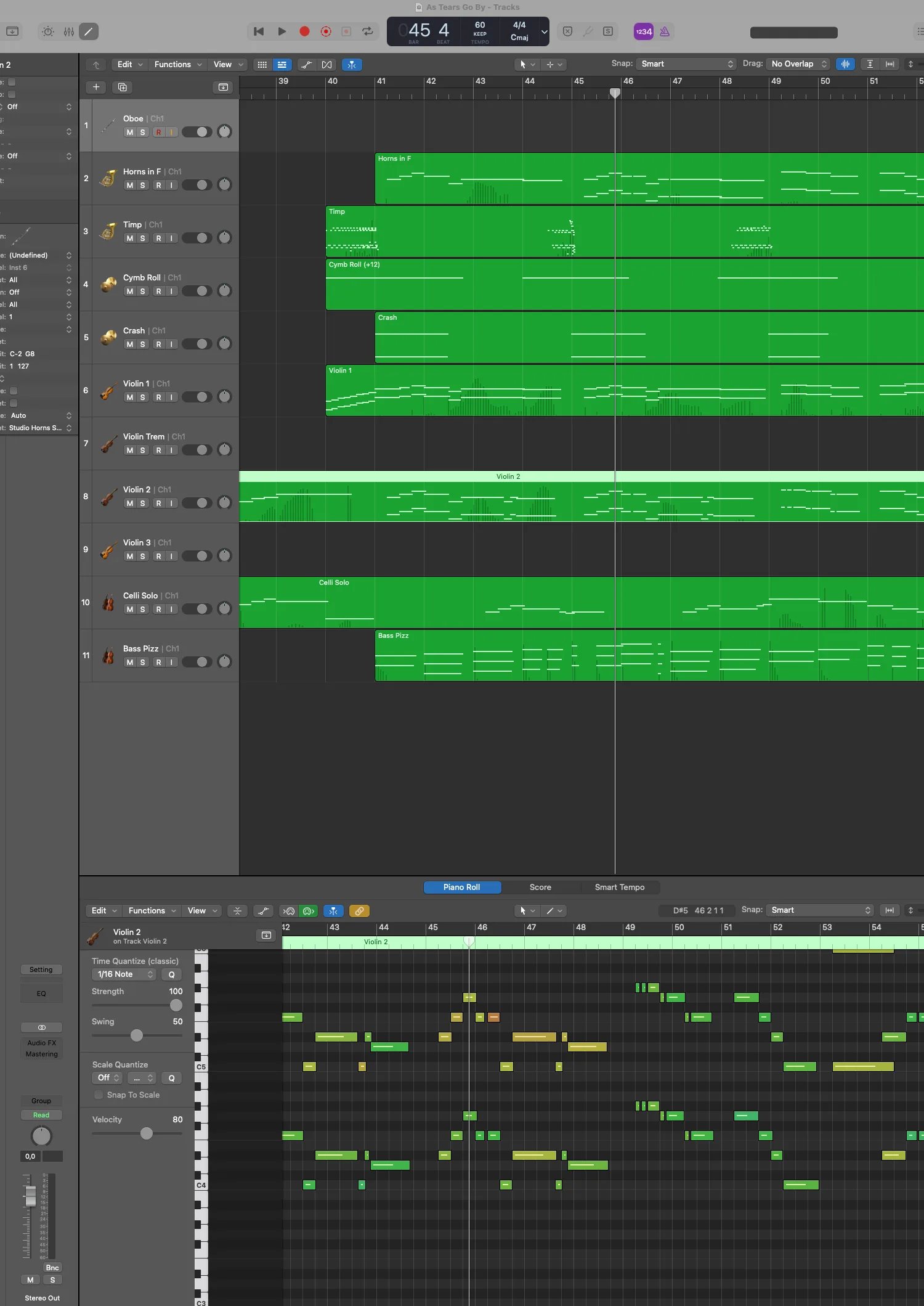Open the Piano Roll Functions menu
Image resolution: width=924 pixels, height=1306 pixels.
click(x=152, y=911)
